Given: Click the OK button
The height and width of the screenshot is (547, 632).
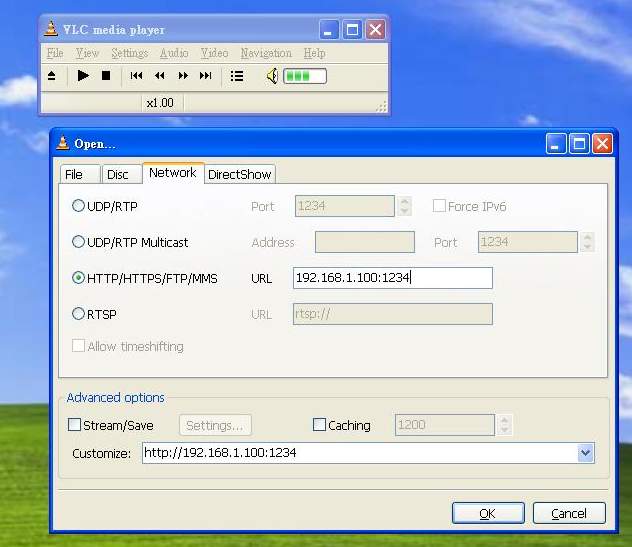Looking at the screenshot, I should pyautogui.click(x=487, y=513).
